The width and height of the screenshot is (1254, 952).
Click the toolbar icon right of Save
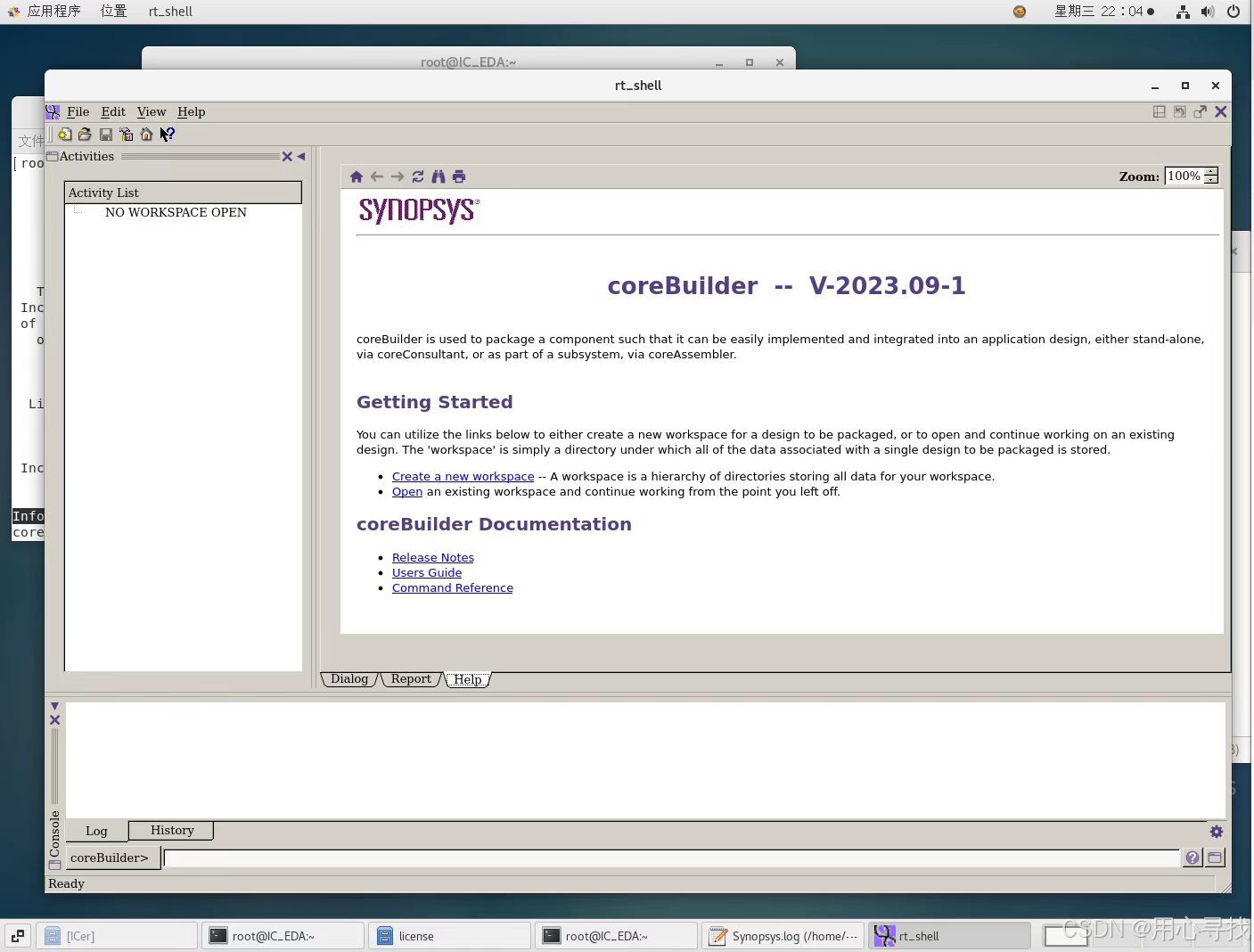(x=126, y=135)
